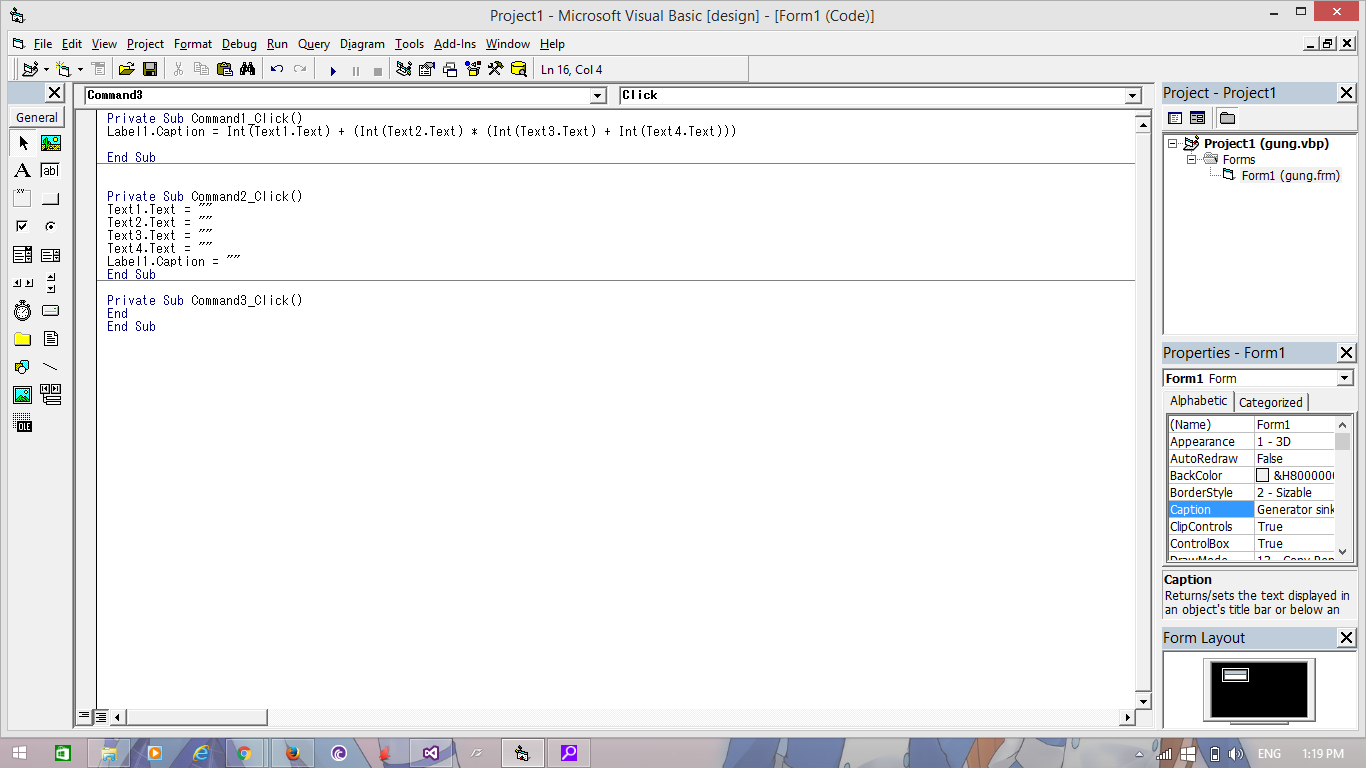
Task: Switch to the Categorized tab
Action: [x=1271, y=402]
